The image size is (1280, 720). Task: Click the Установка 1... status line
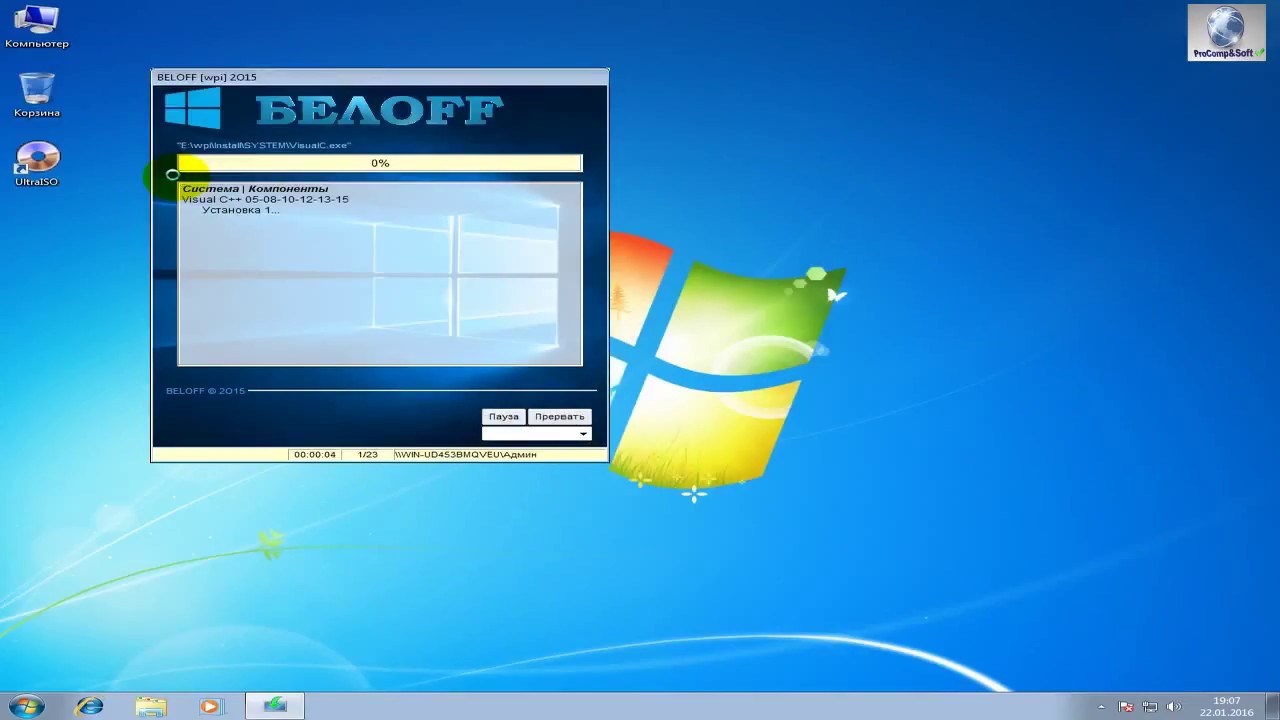click(x=241, y=210)
